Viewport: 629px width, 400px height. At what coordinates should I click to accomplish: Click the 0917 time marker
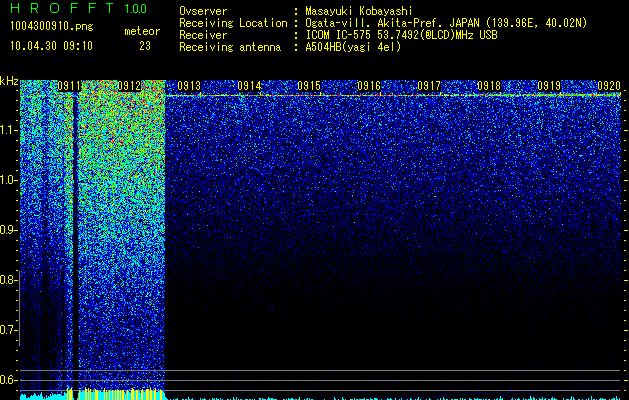pos(429,86)
